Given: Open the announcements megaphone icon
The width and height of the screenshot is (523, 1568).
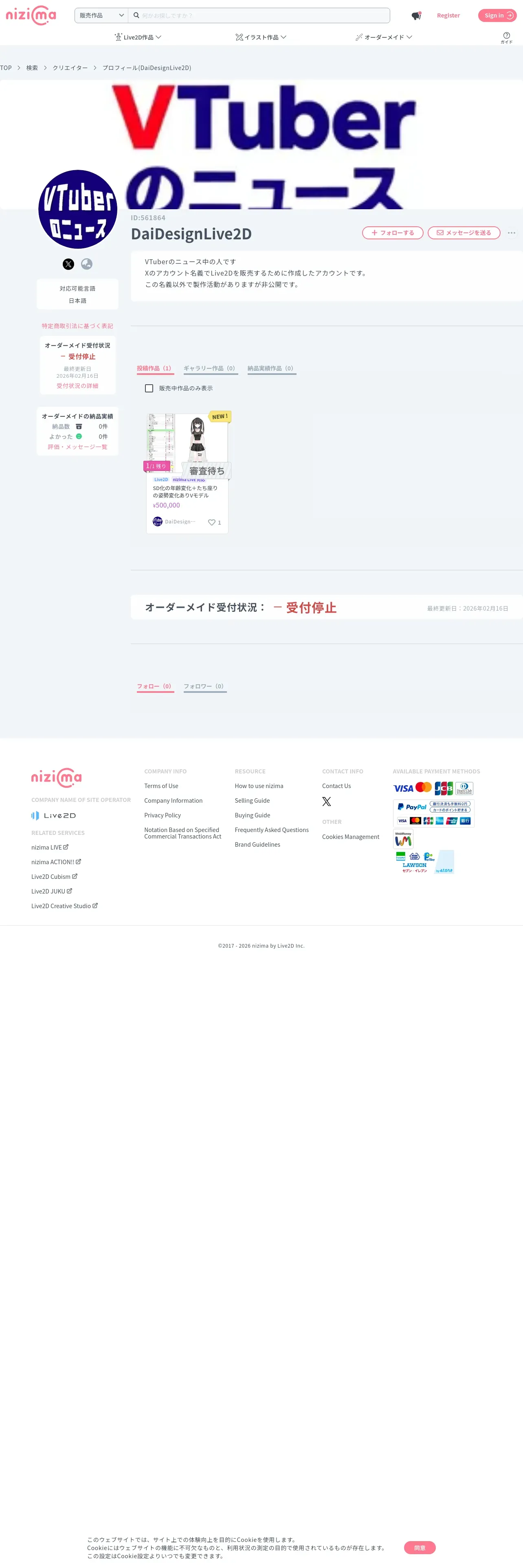Looking at the screenshot, I should click(x=416, y=16).
